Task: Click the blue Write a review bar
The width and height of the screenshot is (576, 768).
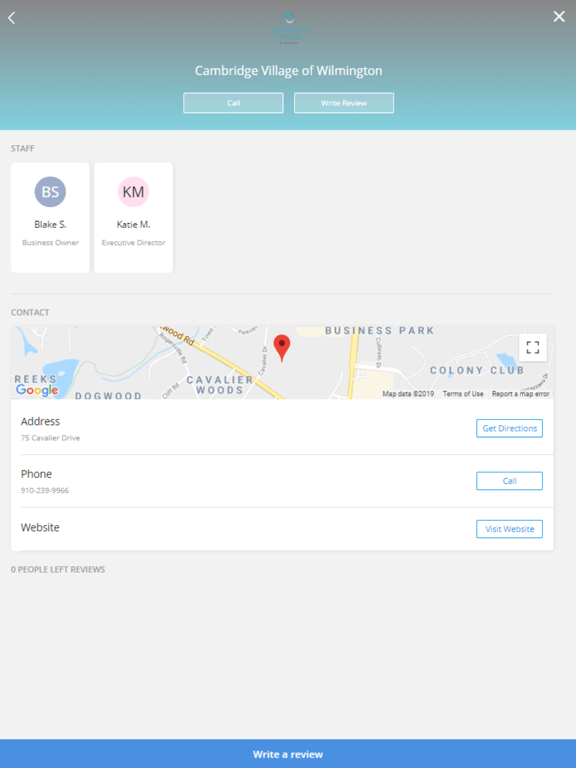Action: click(288, 754)
